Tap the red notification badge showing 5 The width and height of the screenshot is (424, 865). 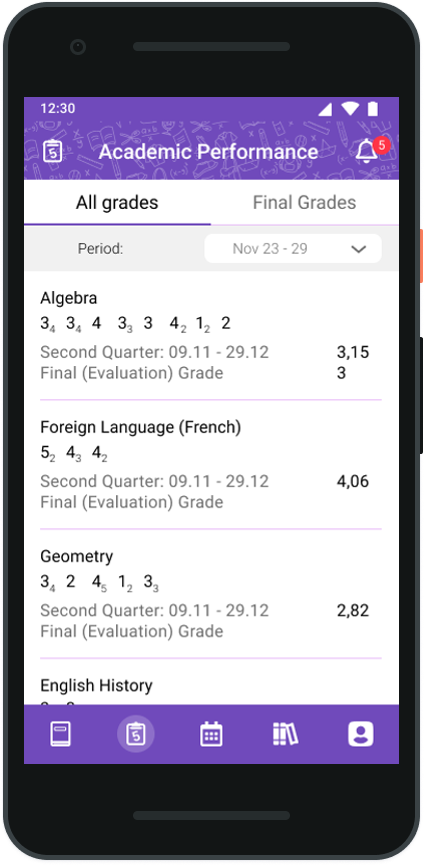pyautogui.click(x=382, y=146)
